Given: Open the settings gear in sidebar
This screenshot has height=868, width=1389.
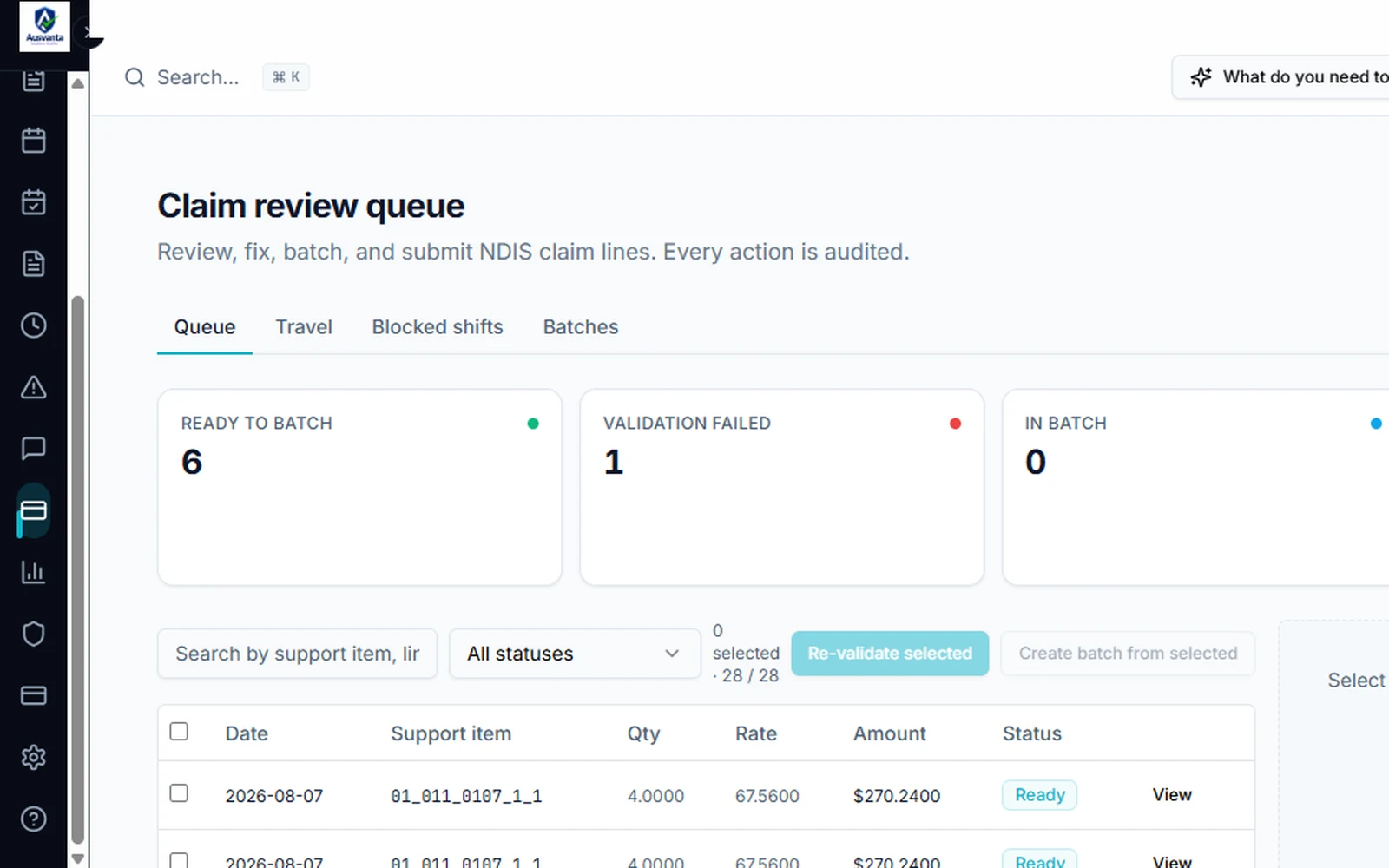Looking at the screenshot, I should 33,757.
